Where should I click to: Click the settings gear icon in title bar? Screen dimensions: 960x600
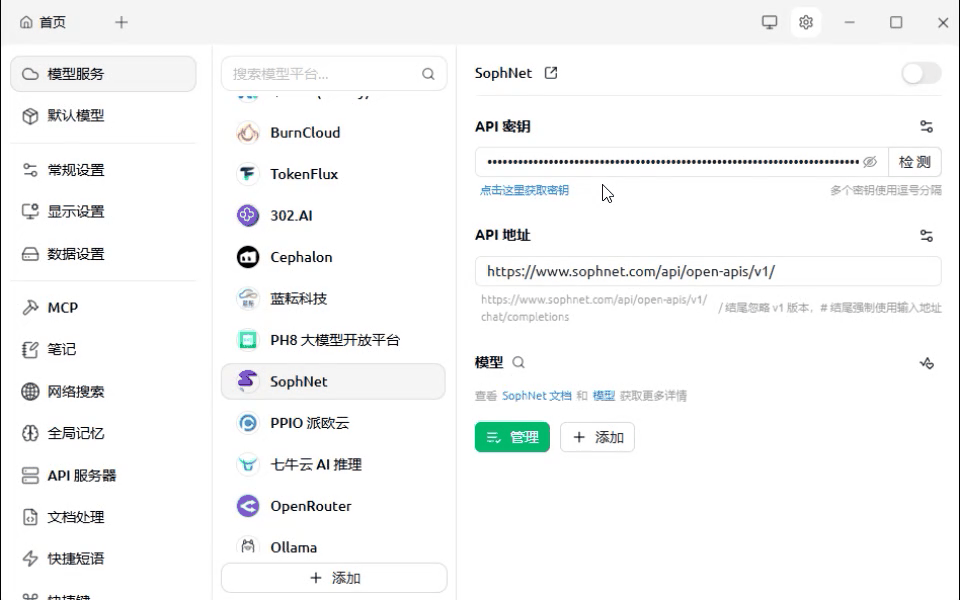click(806, 22)
